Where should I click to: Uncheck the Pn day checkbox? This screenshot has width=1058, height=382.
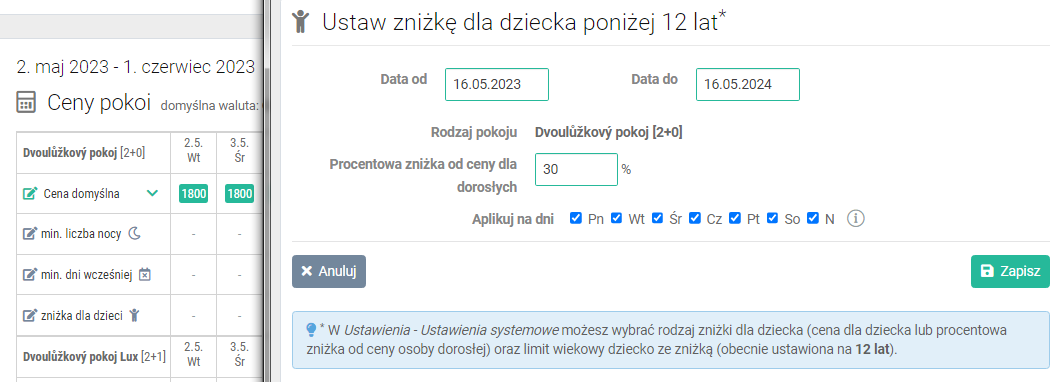tap(576, 218)
